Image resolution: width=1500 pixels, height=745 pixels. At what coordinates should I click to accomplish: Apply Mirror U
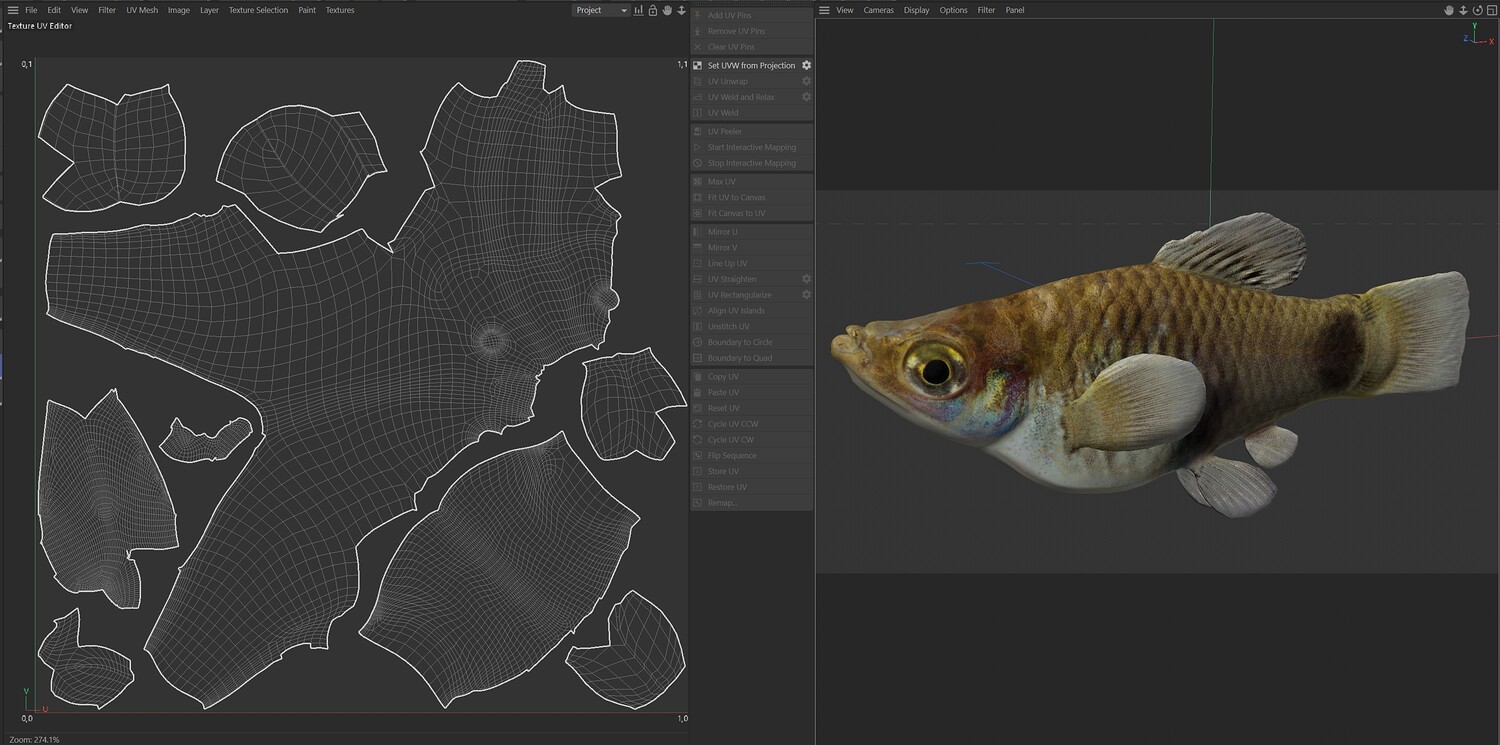click(751, 231)
